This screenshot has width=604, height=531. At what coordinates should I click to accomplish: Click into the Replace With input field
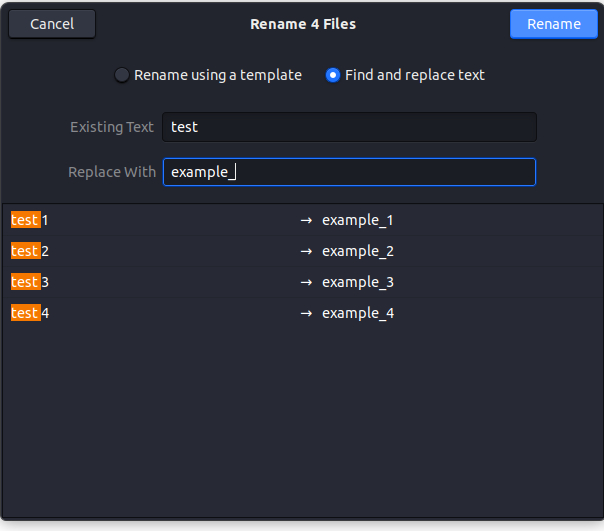(x=349, y=172)
